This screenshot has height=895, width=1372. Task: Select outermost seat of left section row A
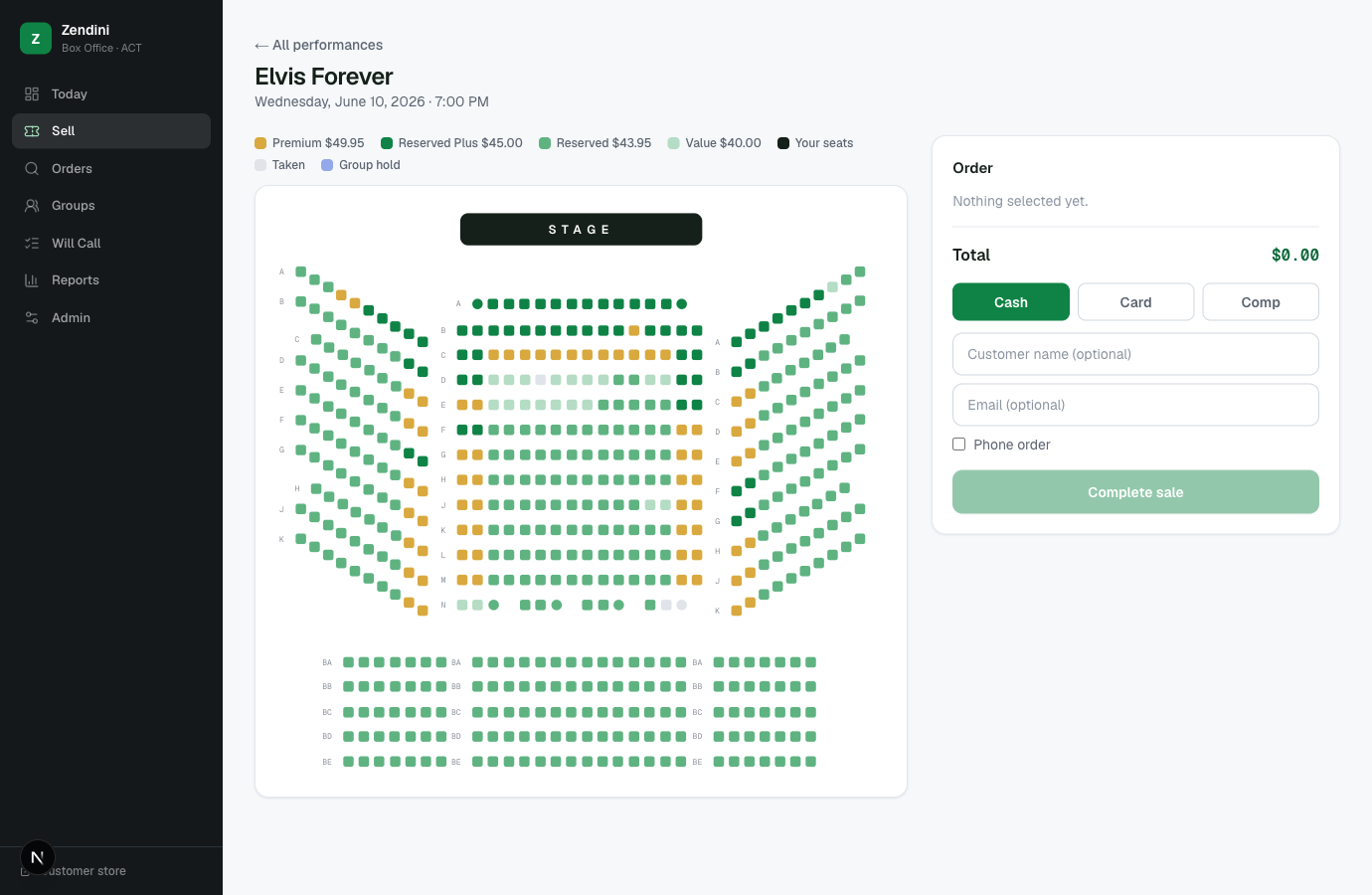click(x=301, y=271)
